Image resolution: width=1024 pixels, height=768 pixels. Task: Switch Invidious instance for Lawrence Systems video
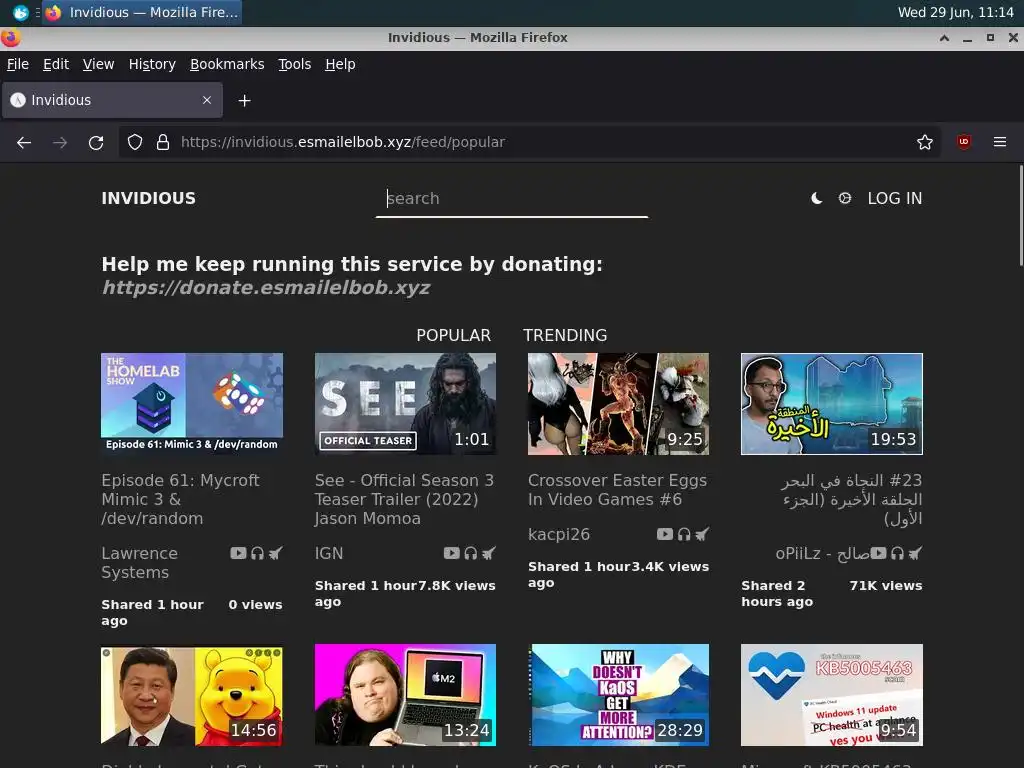pos(276,554)
